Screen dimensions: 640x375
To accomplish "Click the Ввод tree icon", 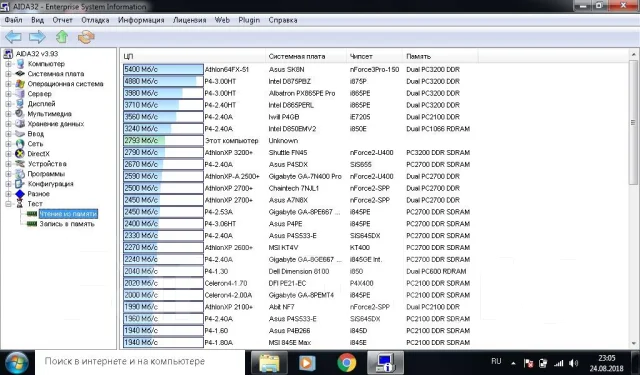I will click(x=20, y=134).
